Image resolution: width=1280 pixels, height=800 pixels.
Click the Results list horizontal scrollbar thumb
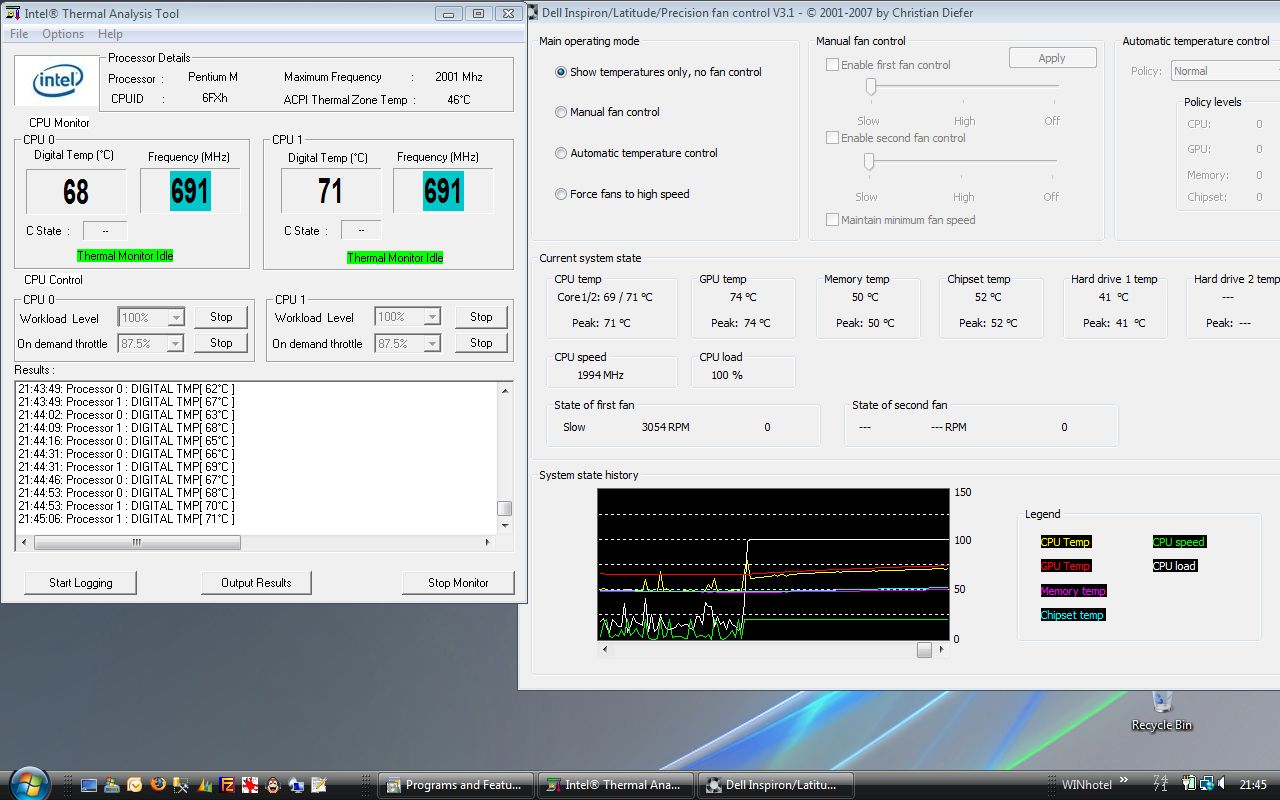coord(137,542)
